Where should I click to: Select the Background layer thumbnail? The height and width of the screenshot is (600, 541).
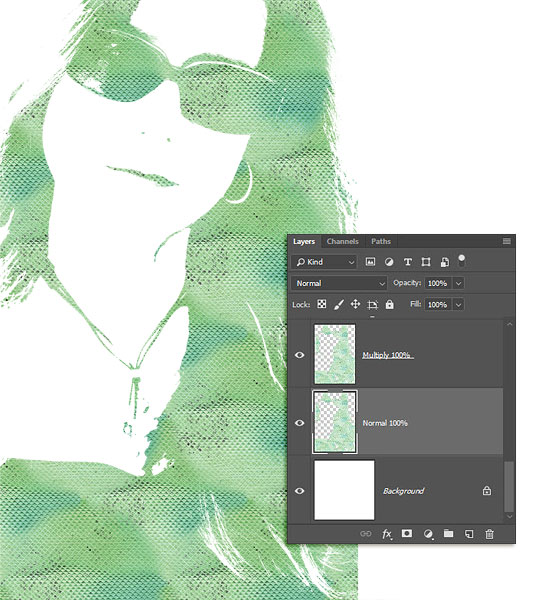click(344, 490)
